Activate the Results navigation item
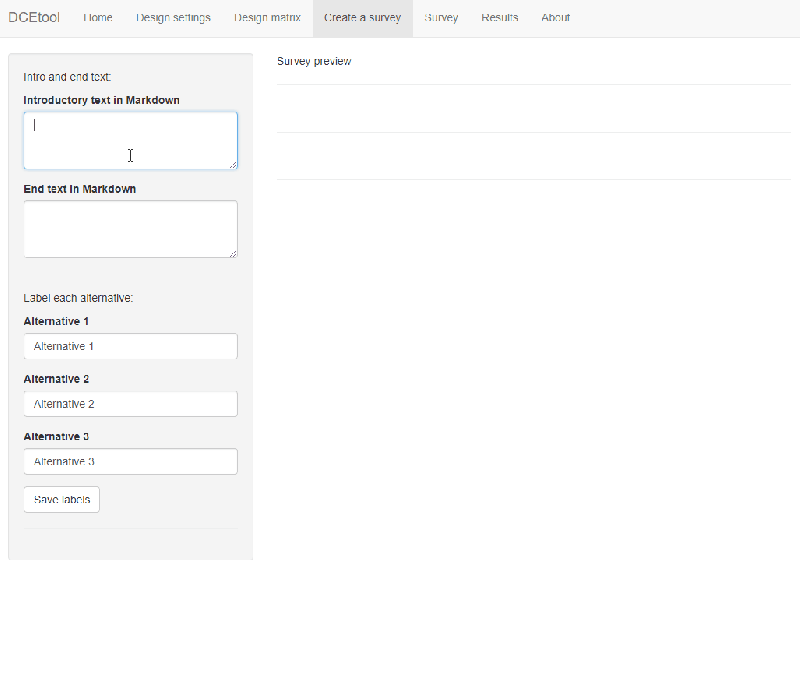800x687 pixels. (499, 17)
